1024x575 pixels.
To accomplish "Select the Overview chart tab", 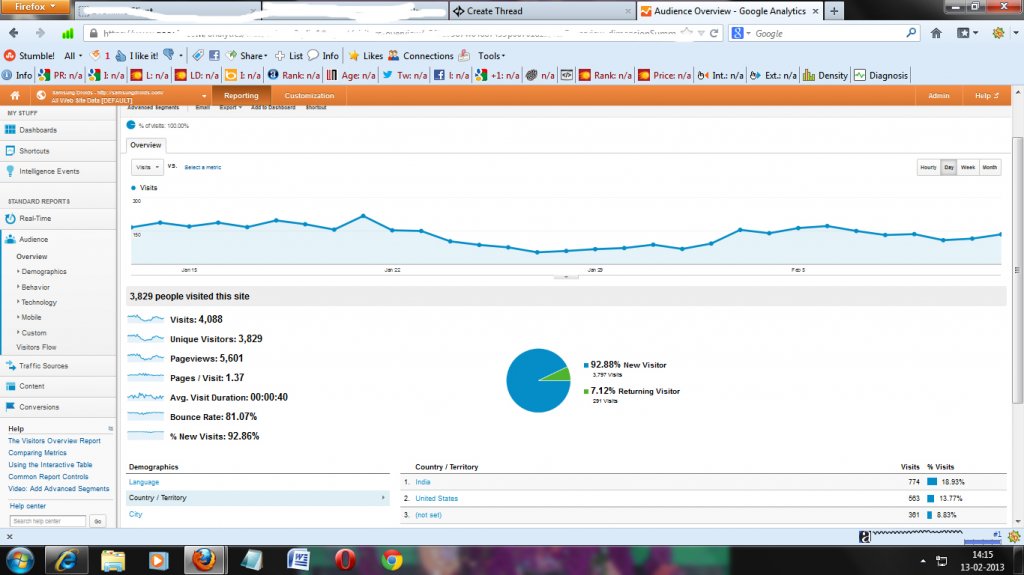I will 146,145.
